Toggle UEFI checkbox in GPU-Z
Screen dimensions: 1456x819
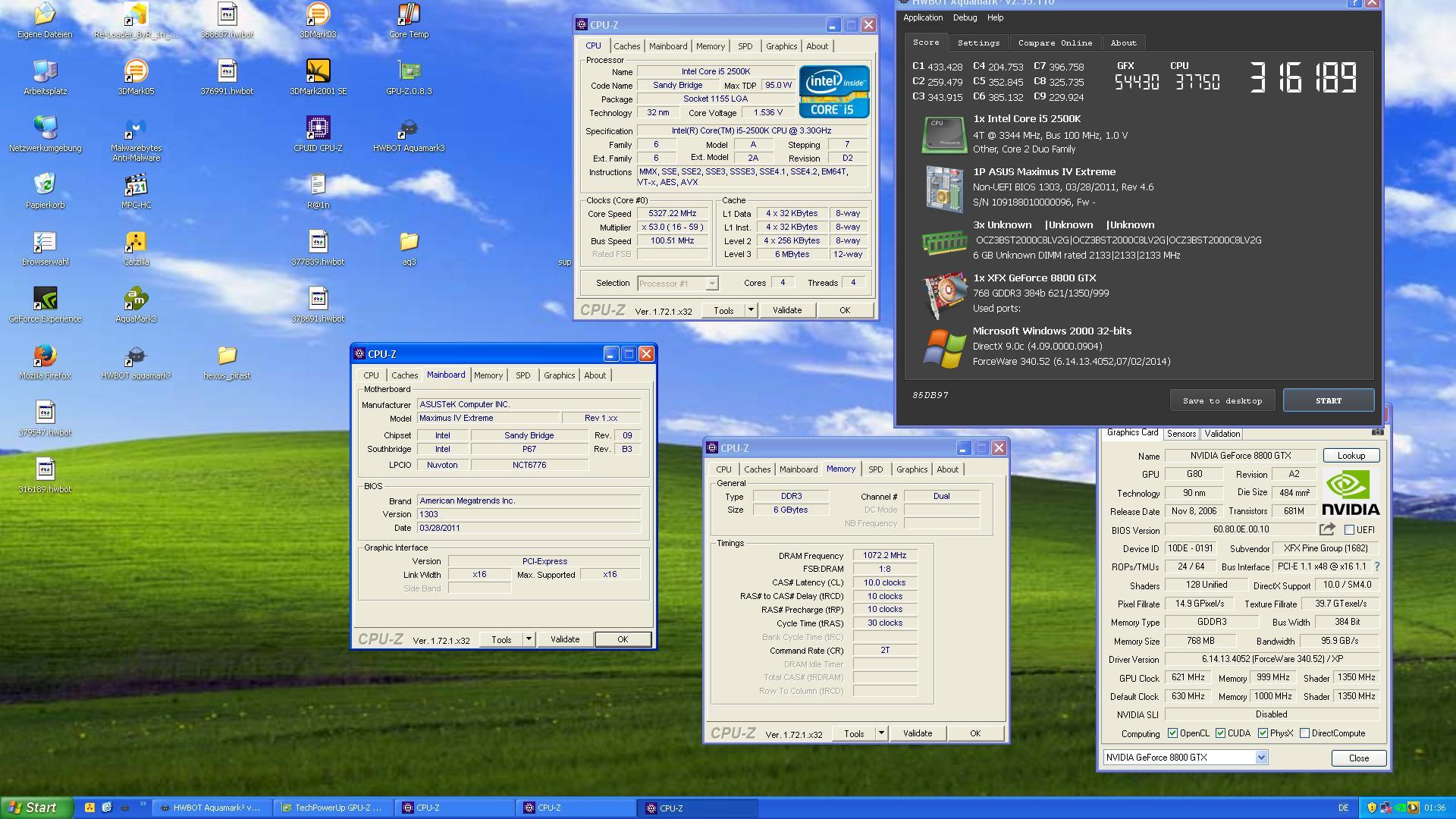(1349, 530)
